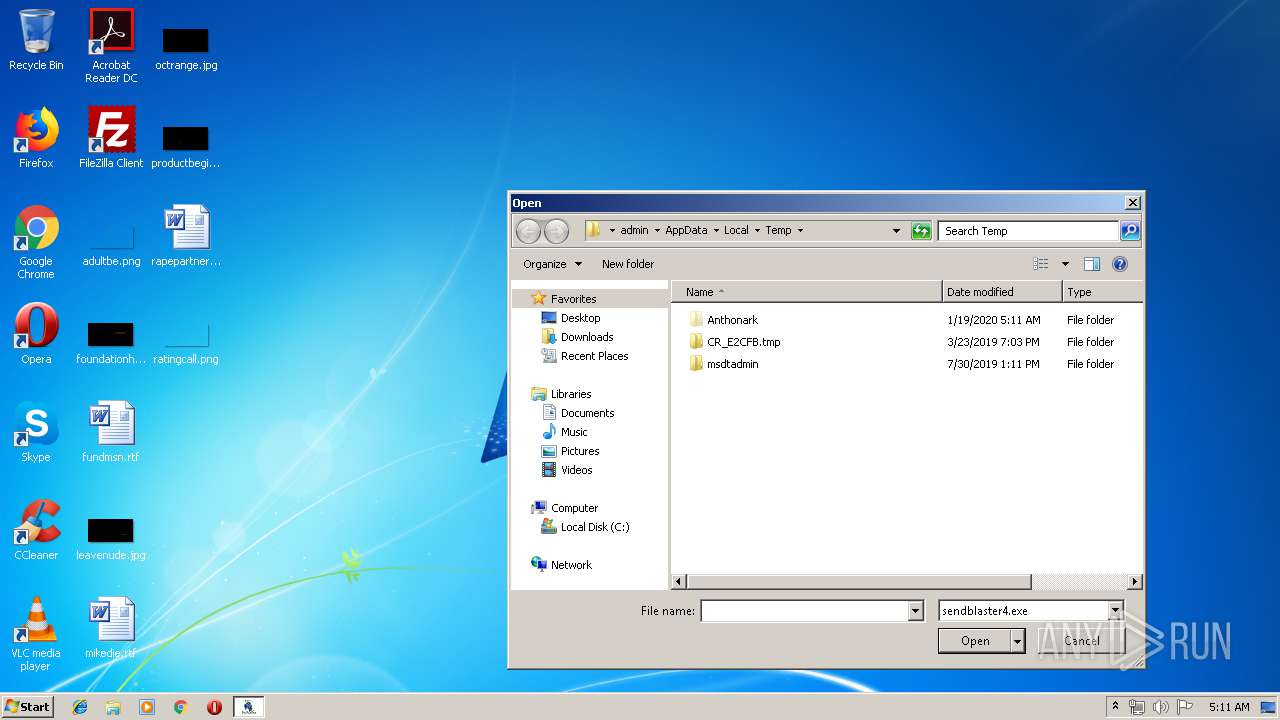Open Windows Explorer from the taskbar
Image resolution: width=1280 pixels, height=720 pixels.
point(113,707)
